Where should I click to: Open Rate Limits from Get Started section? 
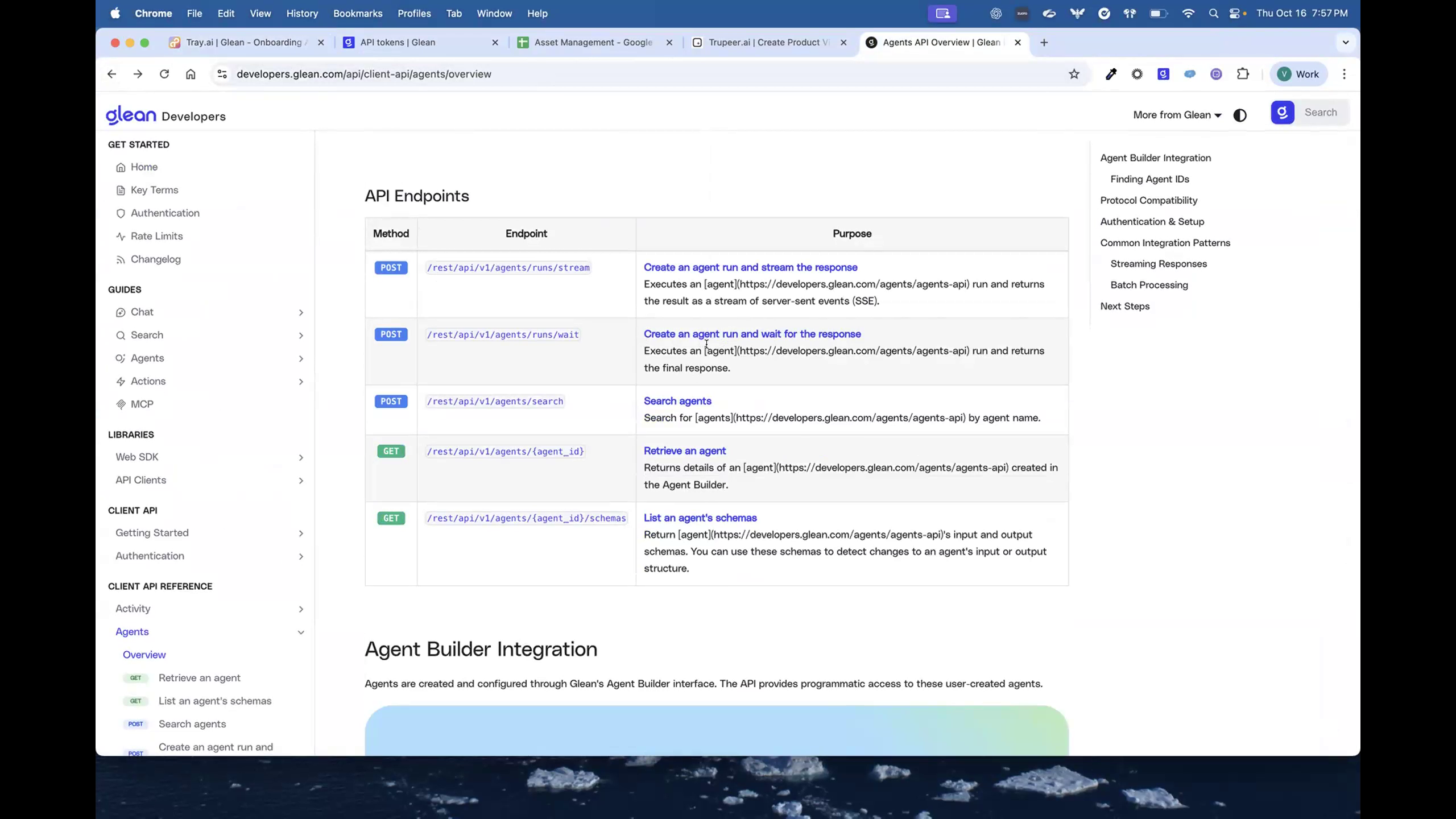click(156, 236)
